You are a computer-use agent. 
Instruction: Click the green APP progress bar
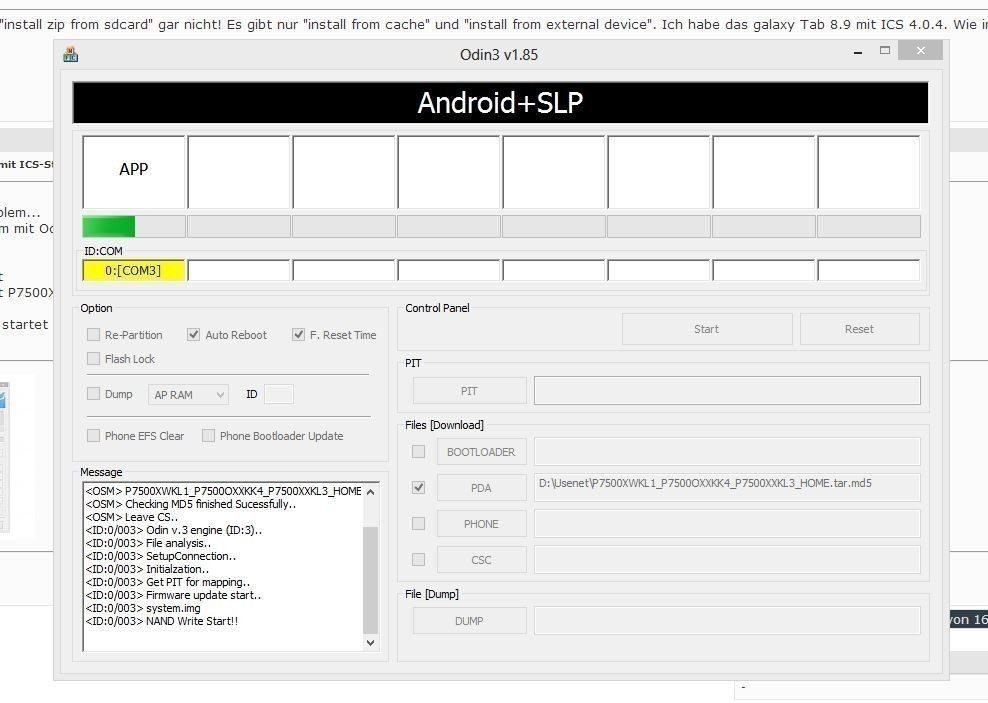click(134, 226)
